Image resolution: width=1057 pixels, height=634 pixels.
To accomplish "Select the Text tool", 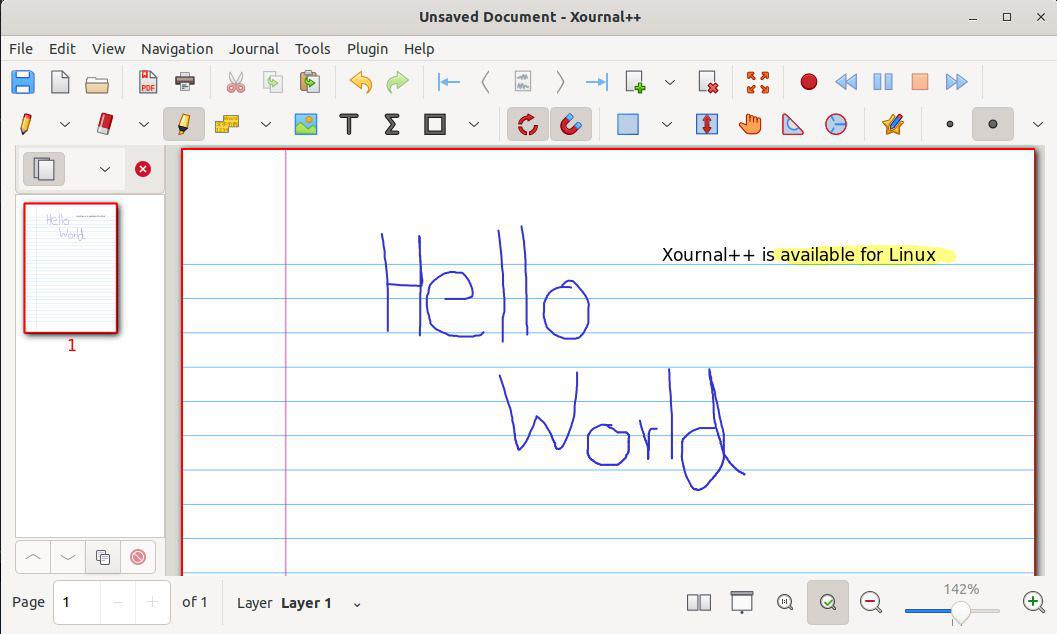I will click(349, 124).
